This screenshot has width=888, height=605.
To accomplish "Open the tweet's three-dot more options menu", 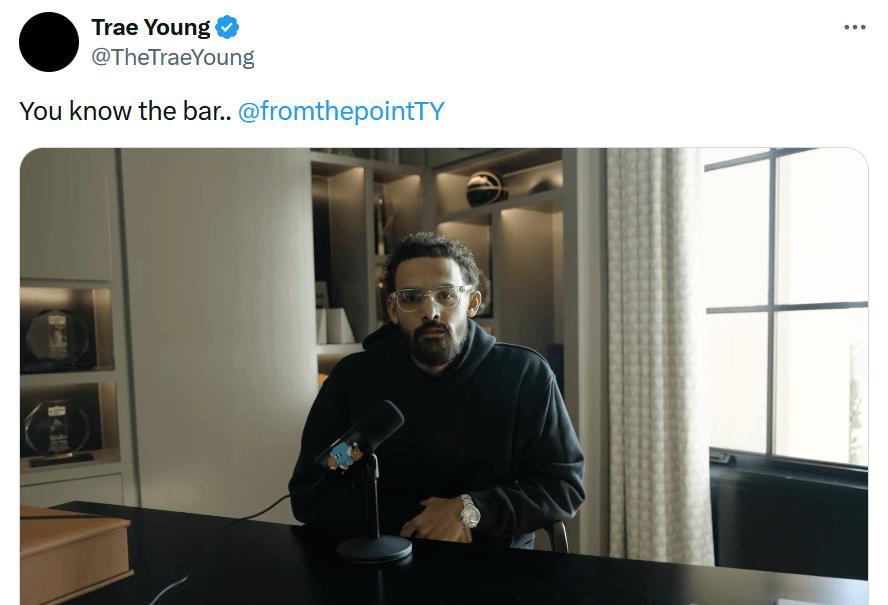I will click(x=854, y=27).
